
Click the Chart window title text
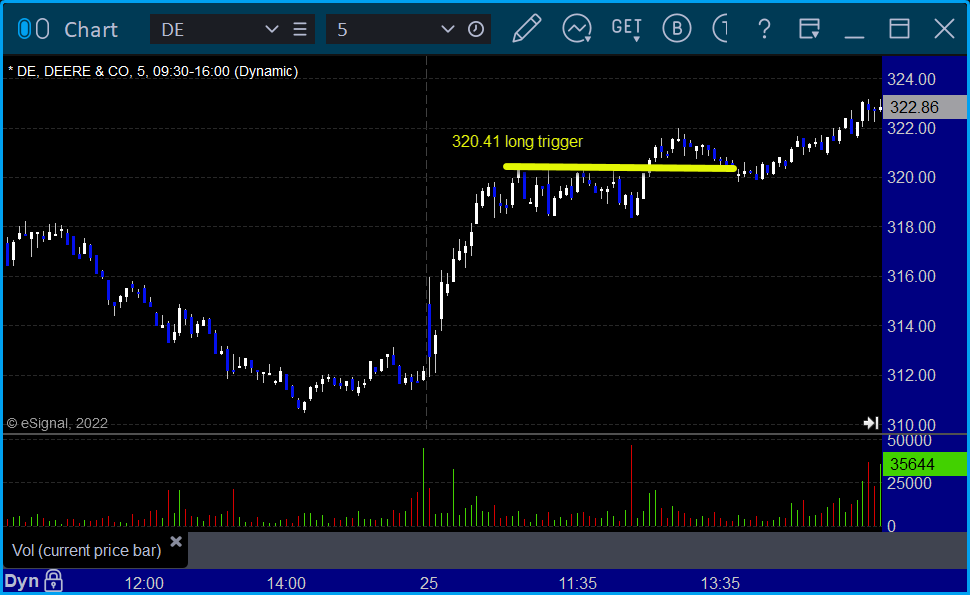pos(91,29)
